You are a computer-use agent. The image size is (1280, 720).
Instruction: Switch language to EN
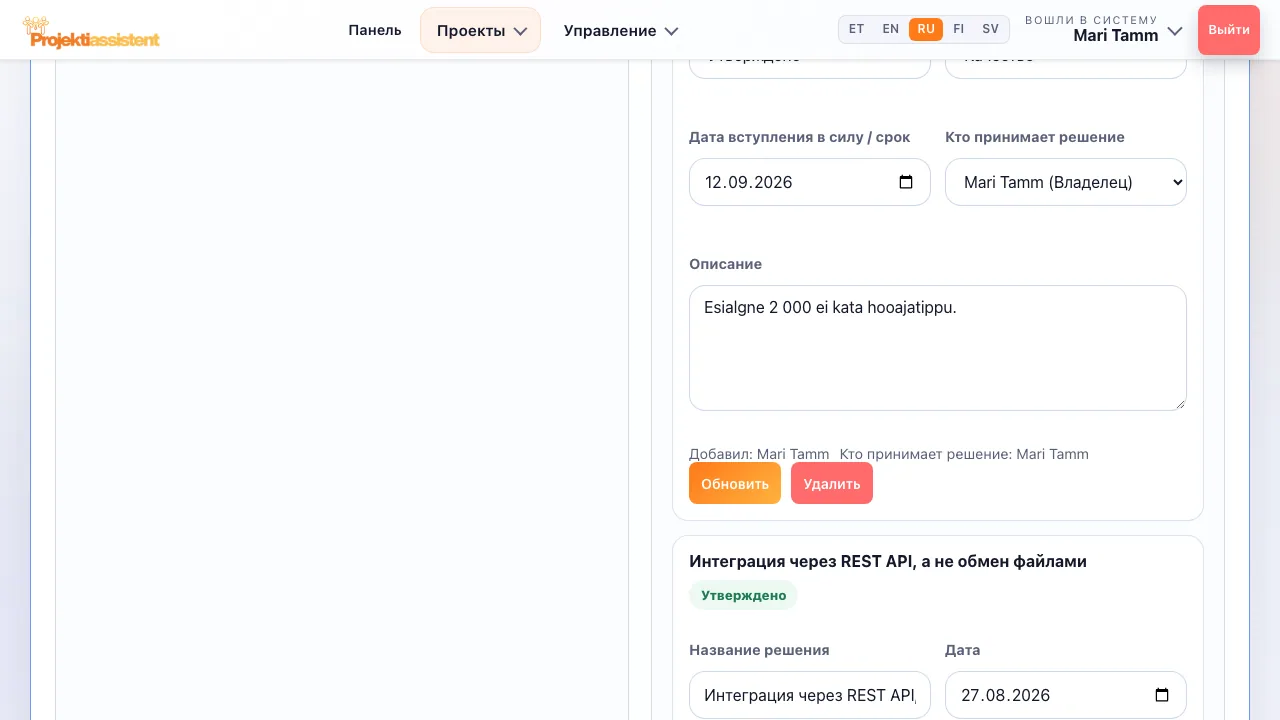click(x=891, y=29)
